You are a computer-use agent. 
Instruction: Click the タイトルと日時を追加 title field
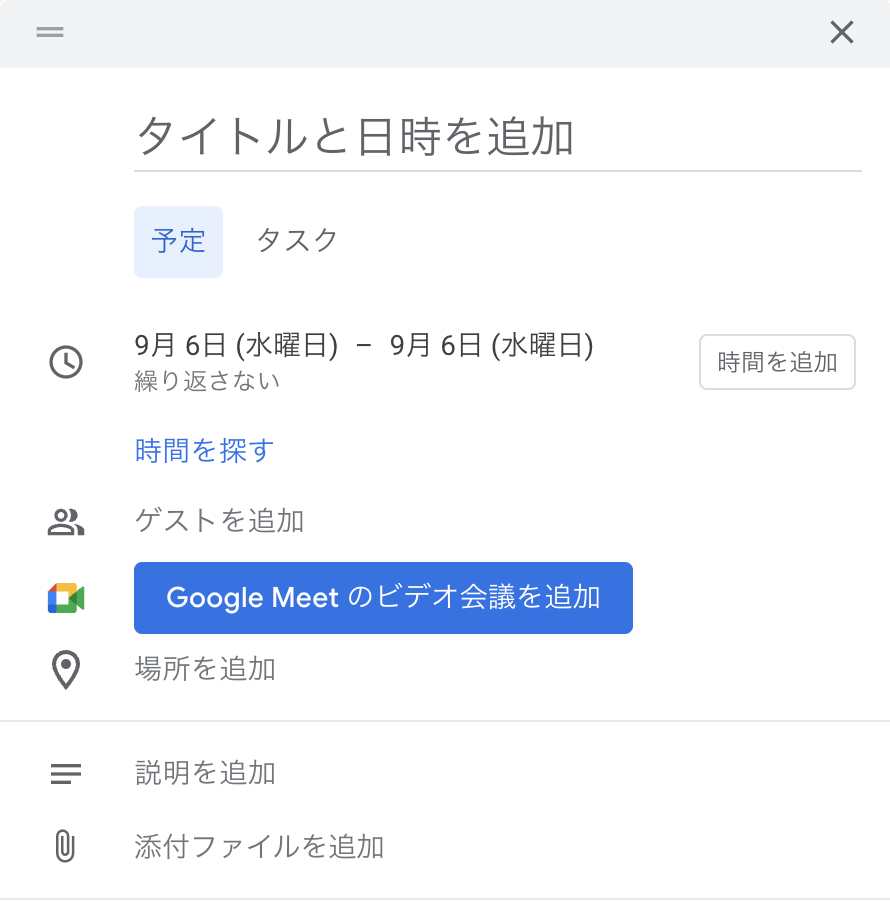click(497, 137)
